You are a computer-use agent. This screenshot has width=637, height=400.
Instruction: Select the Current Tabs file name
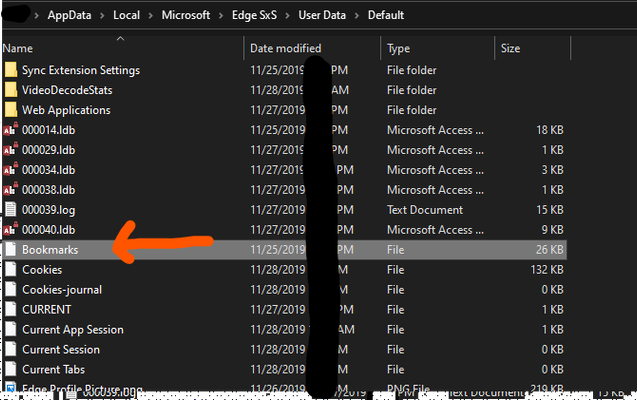pos(54,369)
